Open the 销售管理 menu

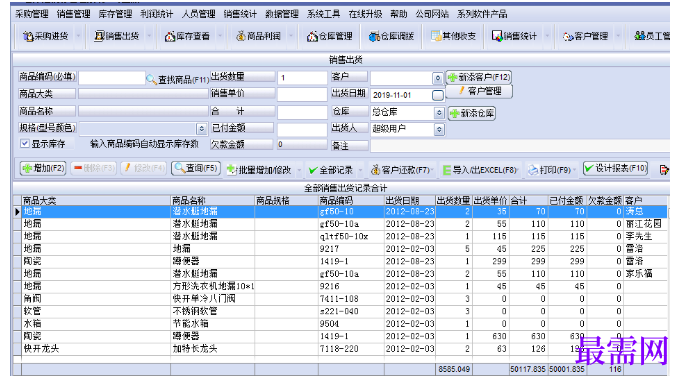coord(73,14)
